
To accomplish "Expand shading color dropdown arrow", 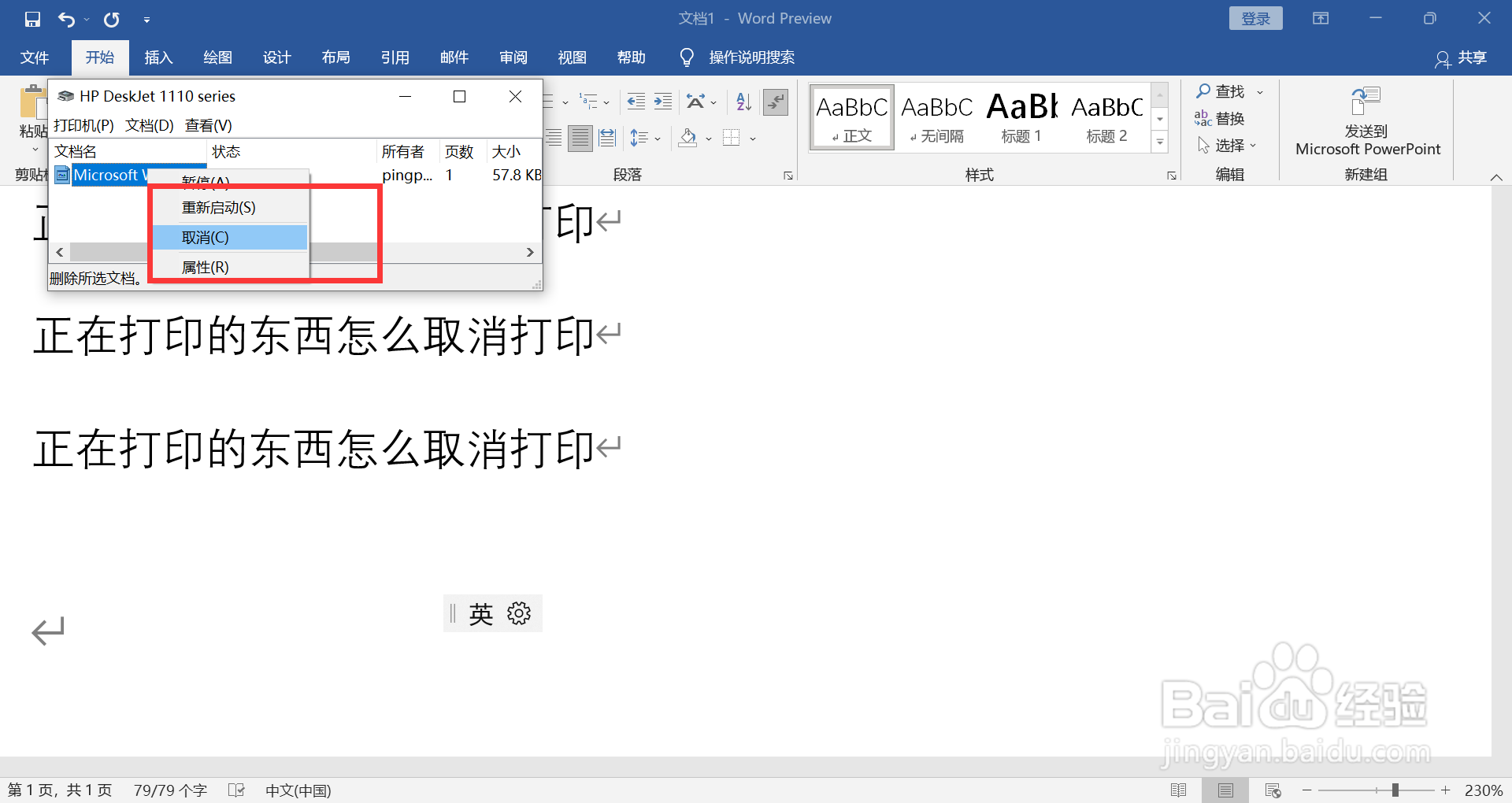I will point(709,139).
